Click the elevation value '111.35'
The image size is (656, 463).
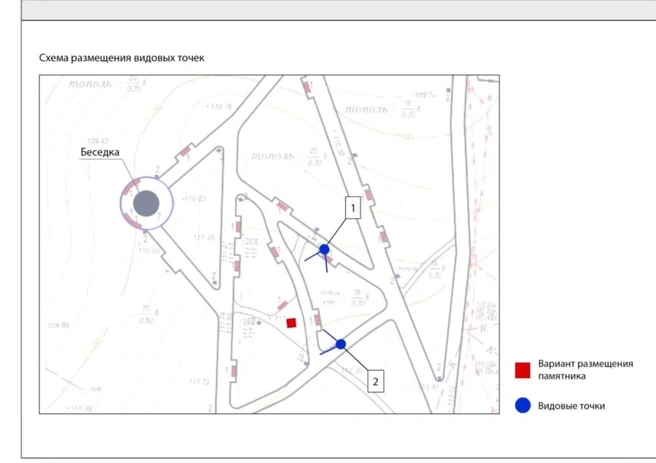coord(204,238)
